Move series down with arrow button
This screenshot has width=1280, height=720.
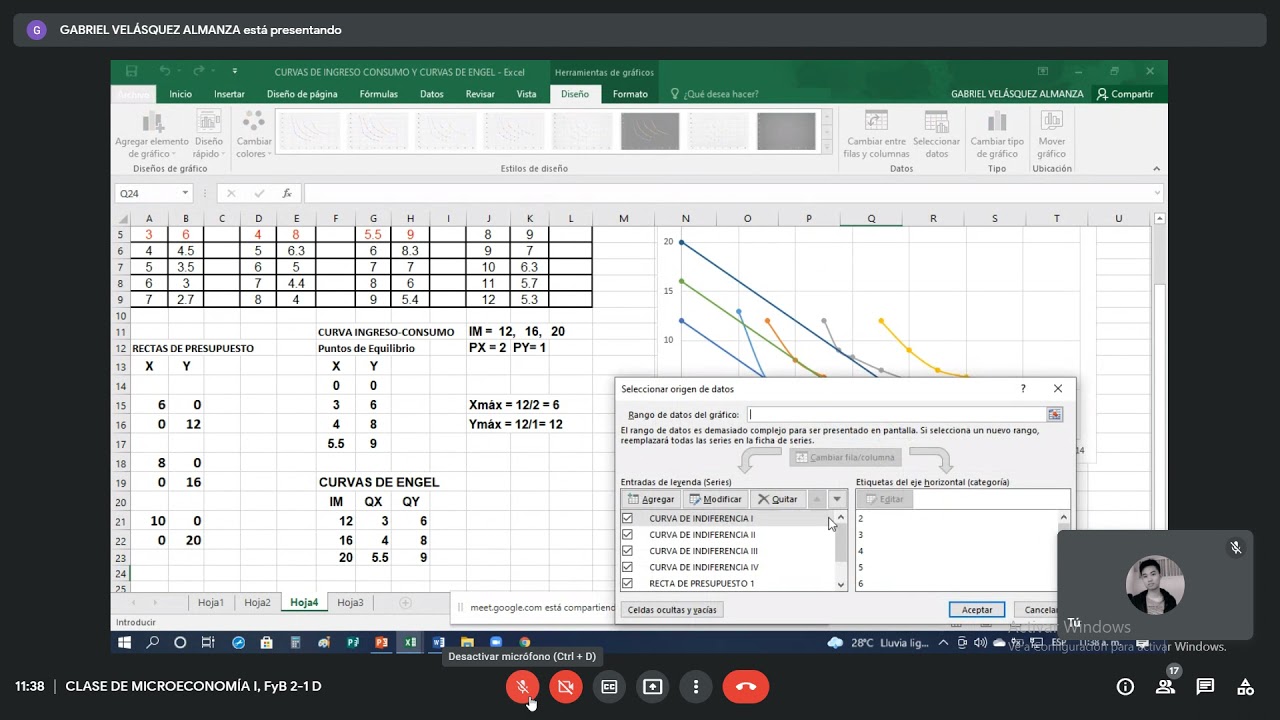837,499
